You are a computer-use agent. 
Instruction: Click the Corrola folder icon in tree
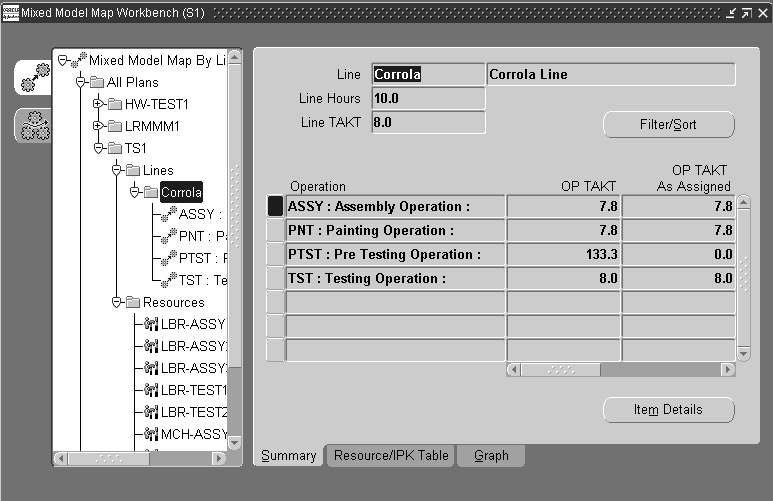point(151,192)
